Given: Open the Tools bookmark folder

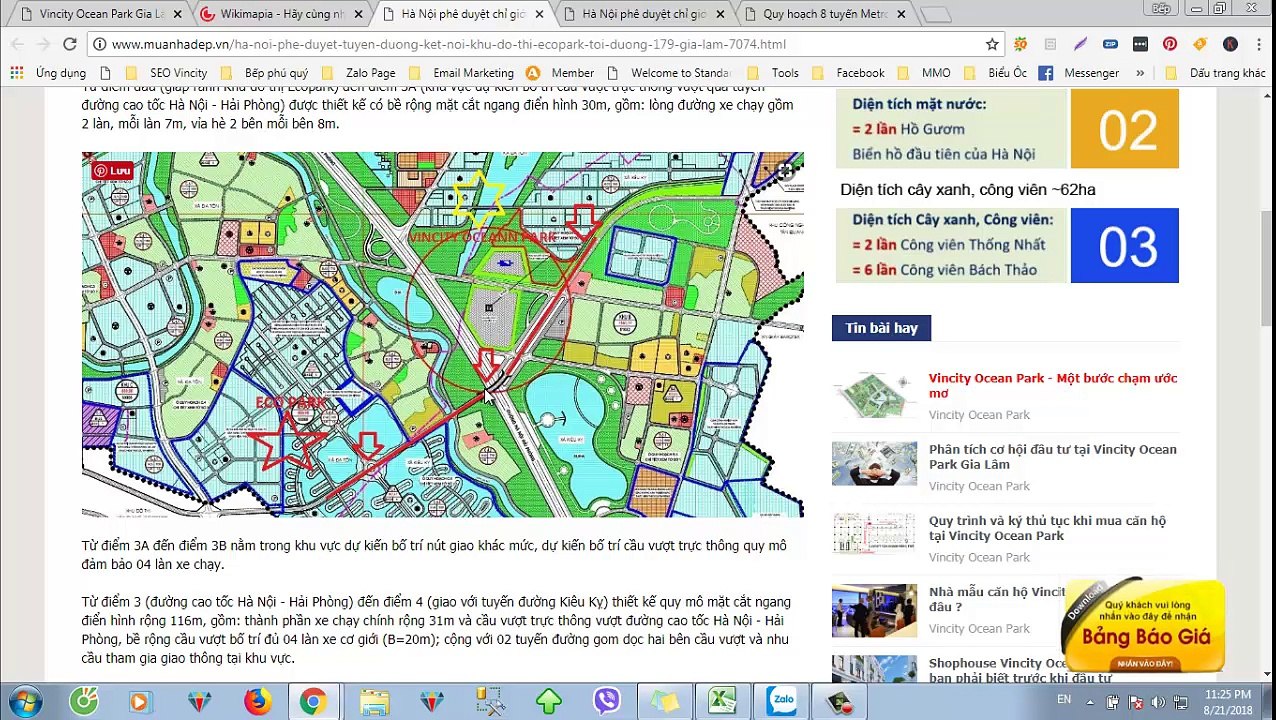Looking at the screenshot, I should (x=773, y=73).
